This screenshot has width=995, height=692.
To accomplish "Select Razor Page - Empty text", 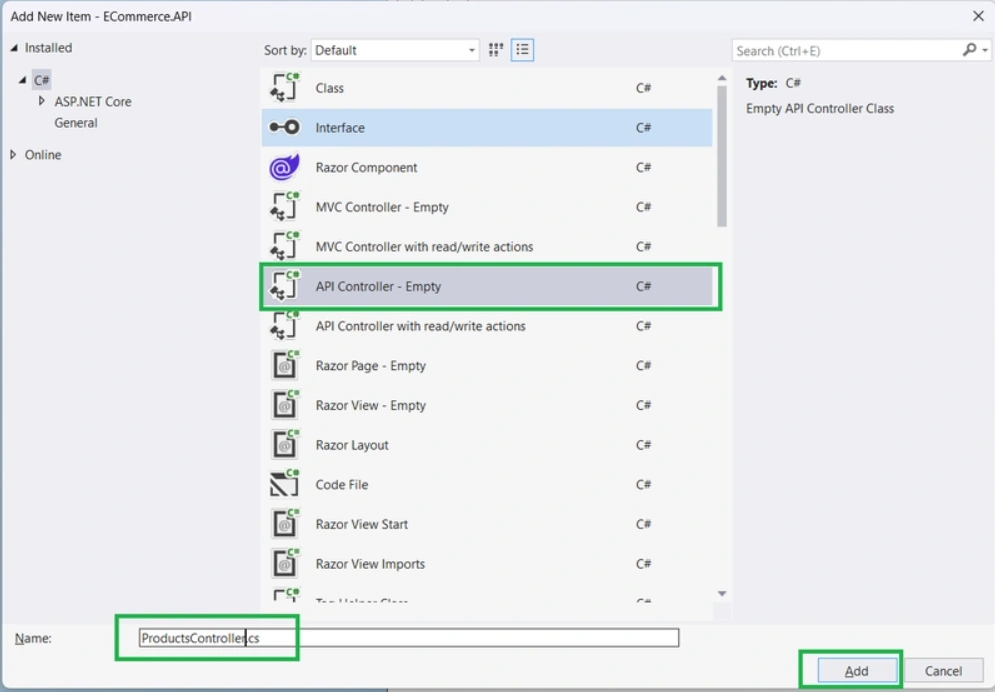I will [371, 365].
